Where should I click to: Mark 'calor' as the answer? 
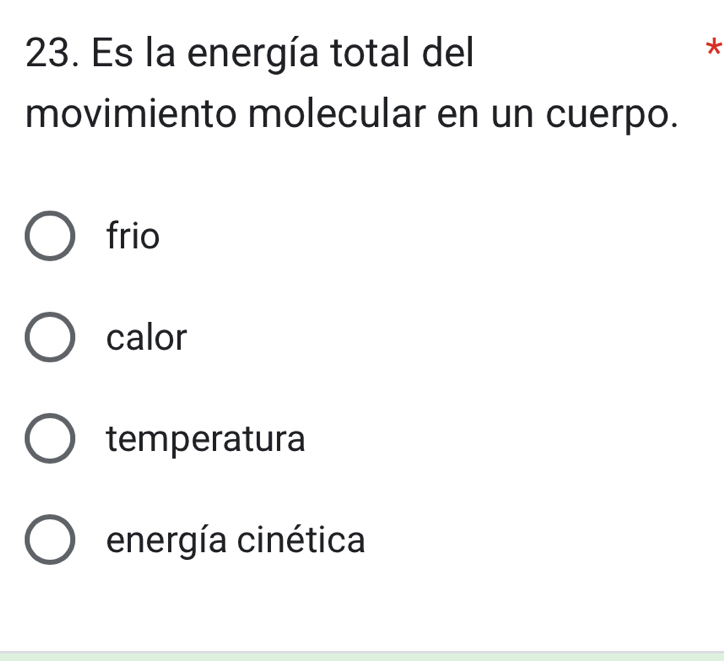click(49, 338)
